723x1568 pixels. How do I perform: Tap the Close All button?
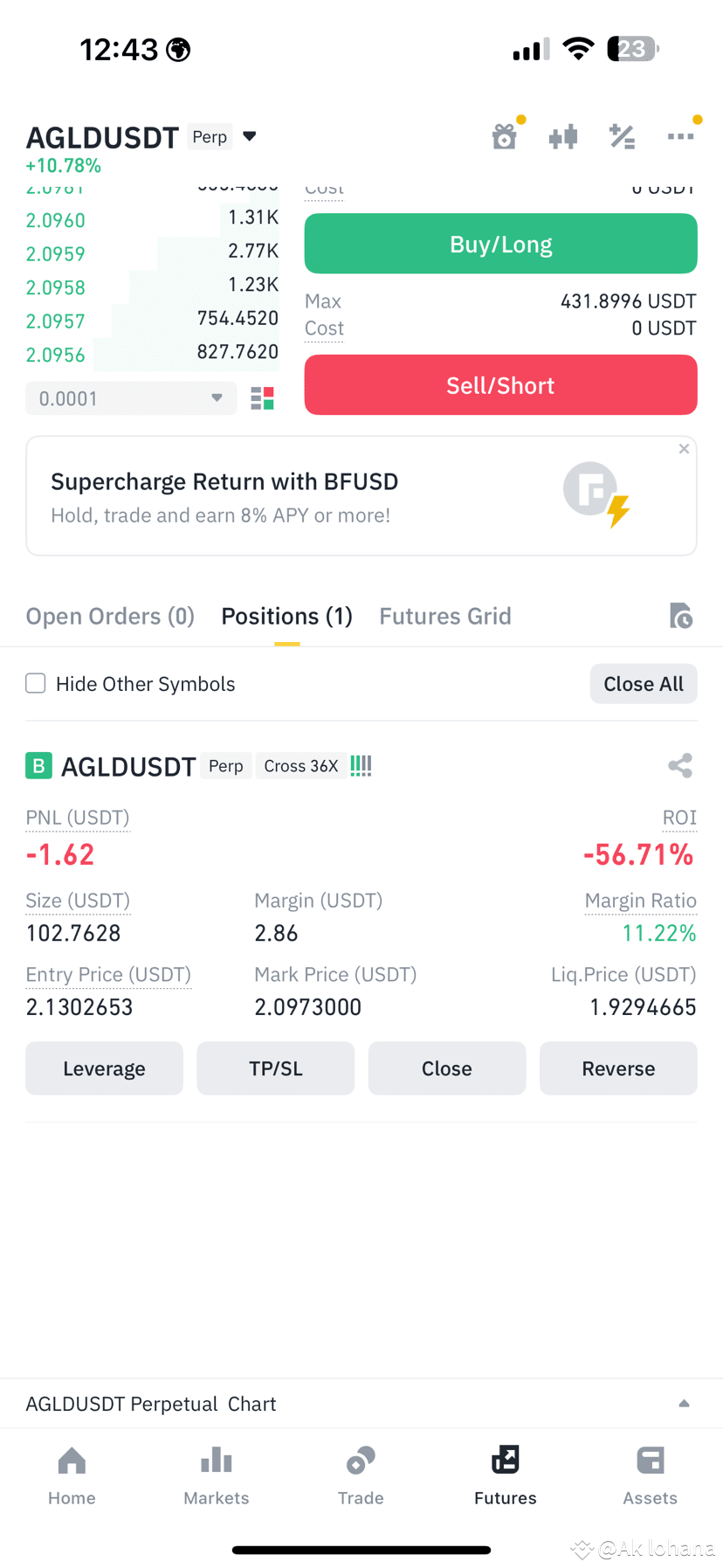644,684
